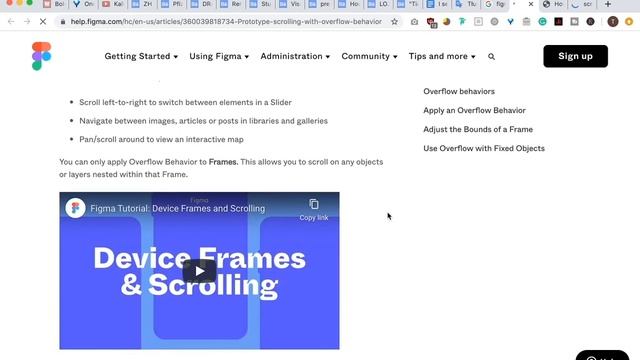Switch to the 'On' browser tab
The image size is (640, 360).
tap(84, 4)
